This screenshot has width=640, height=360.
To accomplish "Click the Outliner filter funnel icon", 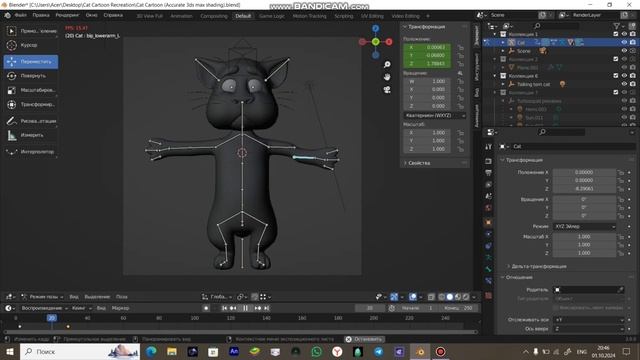I will click(x=616, y=26).
